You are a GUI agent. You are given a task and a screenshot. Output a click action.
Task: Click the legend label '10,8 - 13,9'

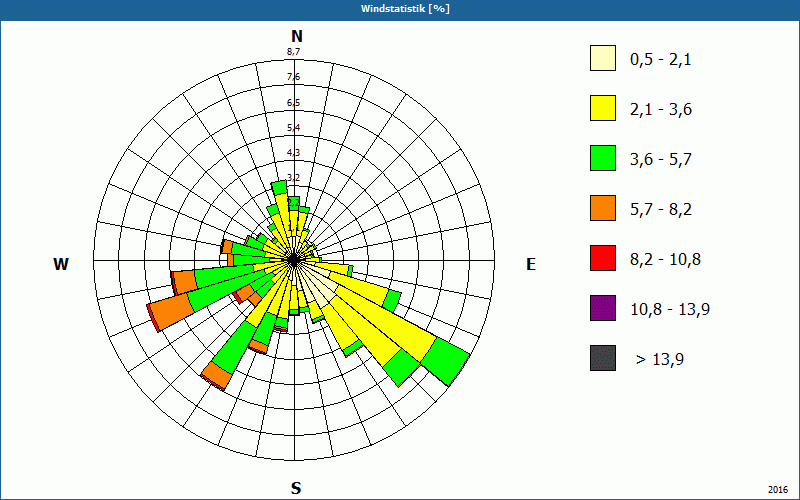coord(670,310)
